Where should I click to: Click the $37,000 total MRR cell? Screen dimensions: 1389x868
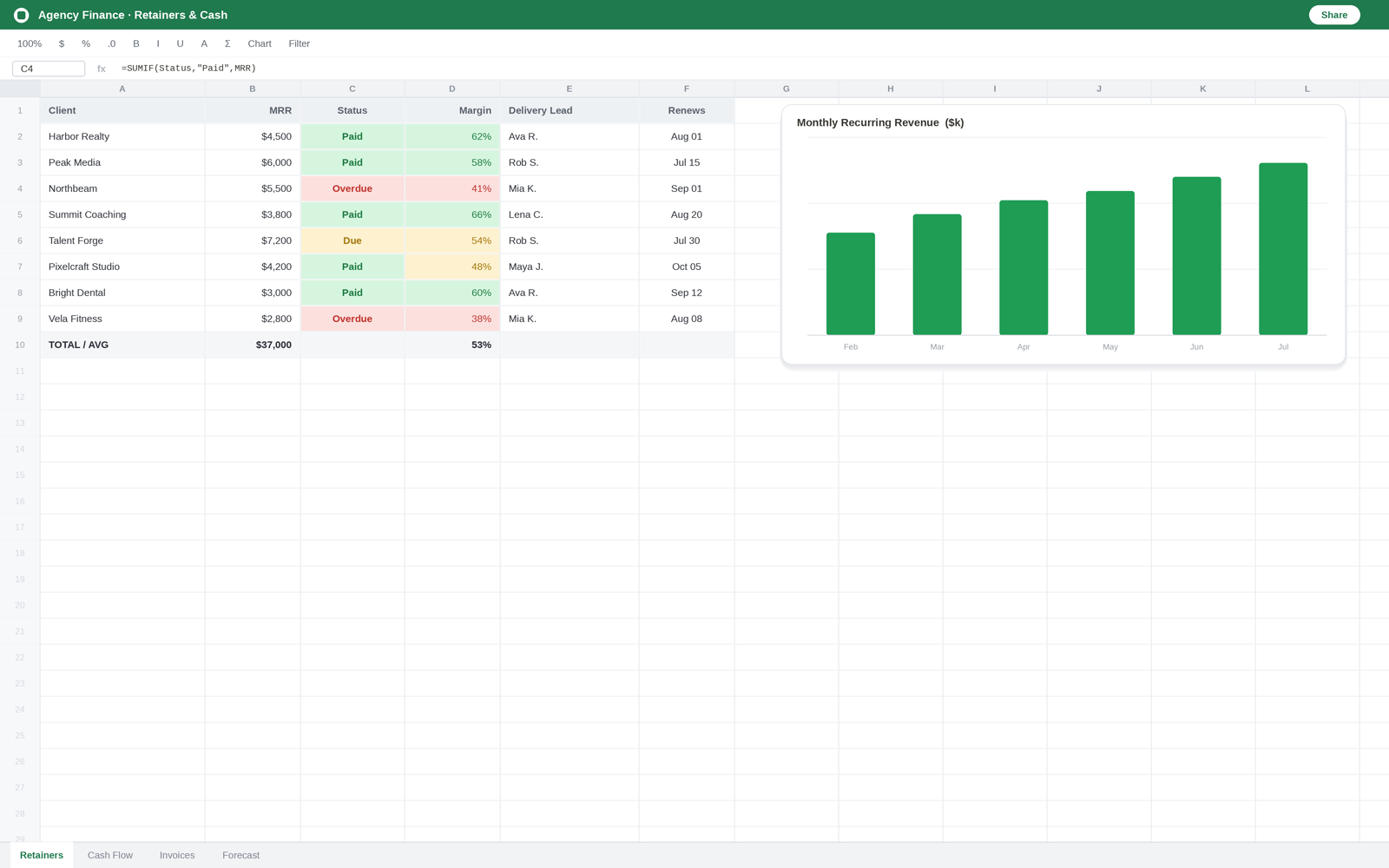point(253,345)
